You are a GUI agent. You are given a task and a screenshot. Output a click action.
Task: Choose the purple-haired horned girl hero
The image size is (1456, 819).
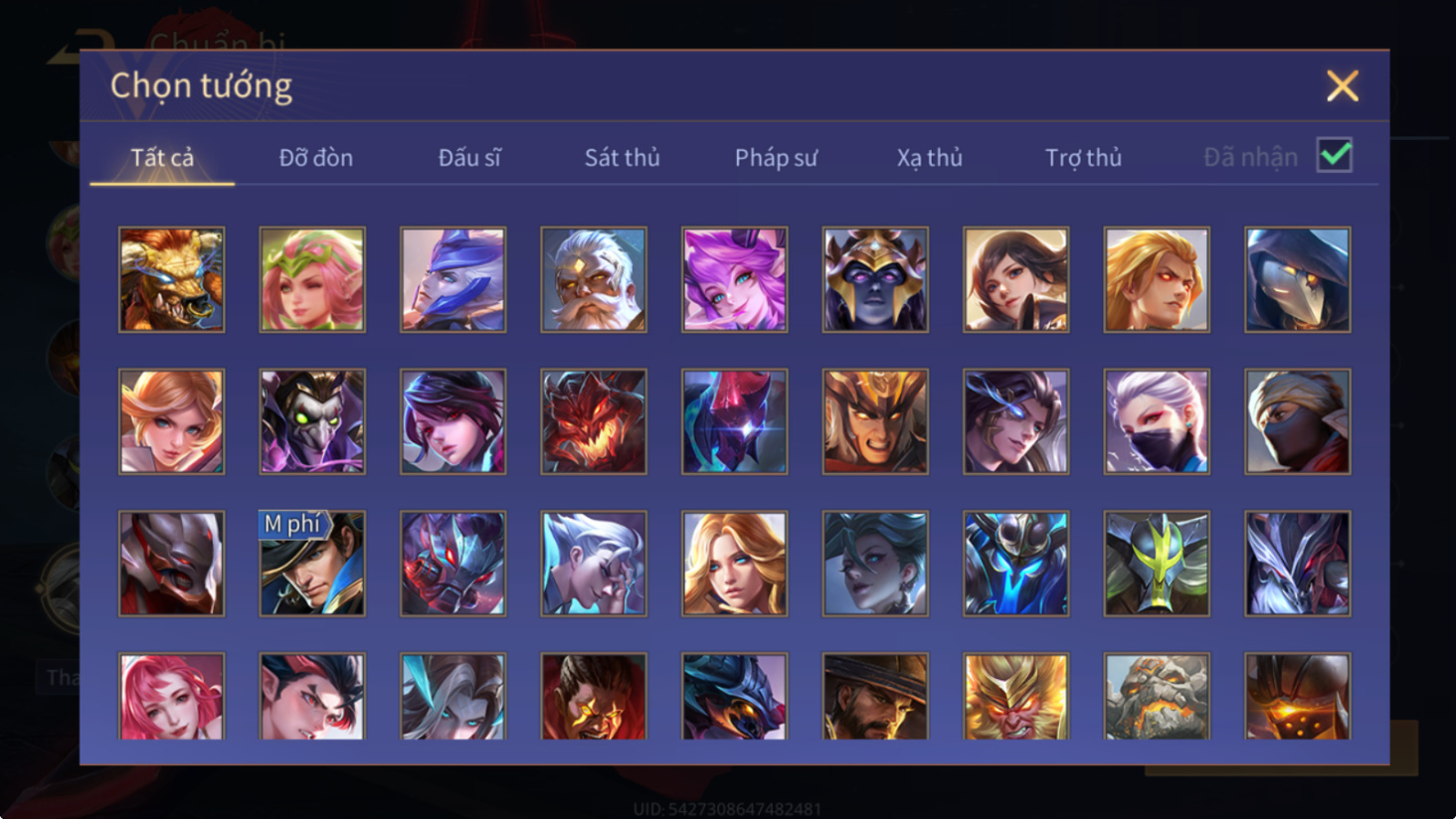(734, 279)
